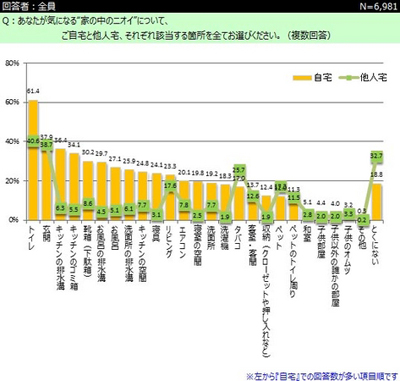The width and height of the screenshot is (400, 381).
Task: Click the 回答者：全員 header text
Action: pyautogui.click(x=29, y=6)
